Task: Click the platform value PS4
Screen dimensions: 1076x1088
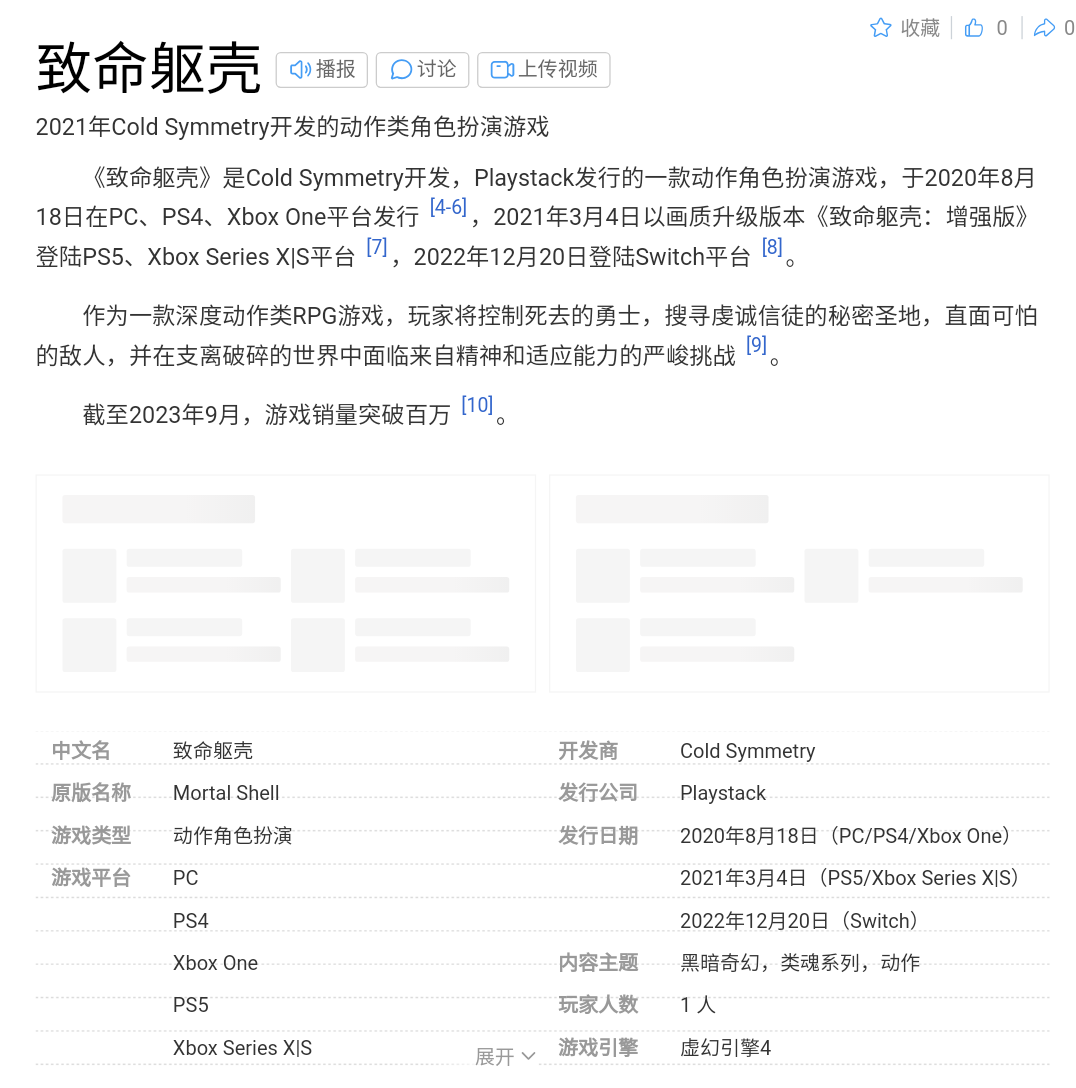Action: point(191,920)
